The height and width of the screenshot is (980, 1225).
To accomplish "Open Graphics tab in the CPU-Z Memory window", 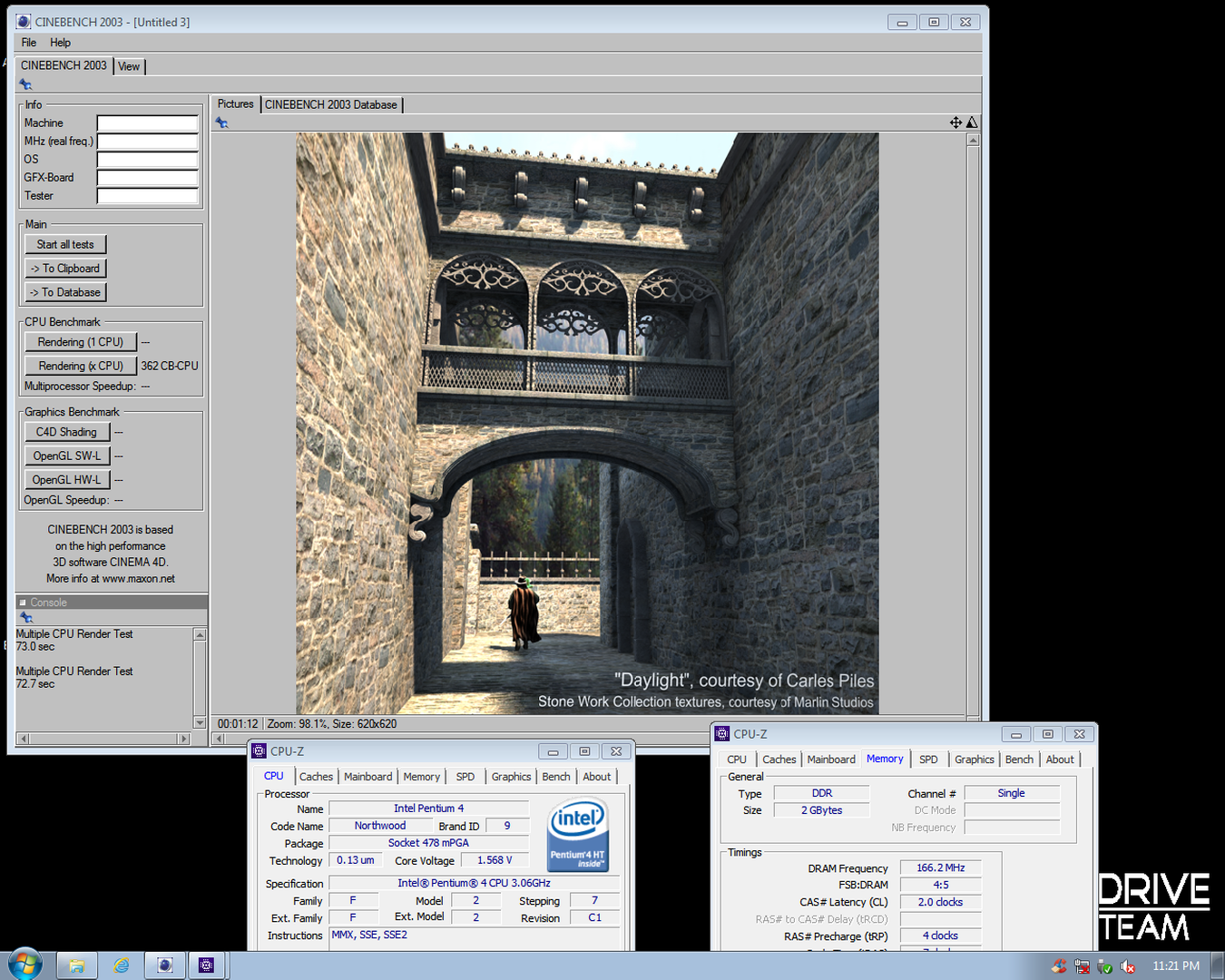I will tap(975, 759).
